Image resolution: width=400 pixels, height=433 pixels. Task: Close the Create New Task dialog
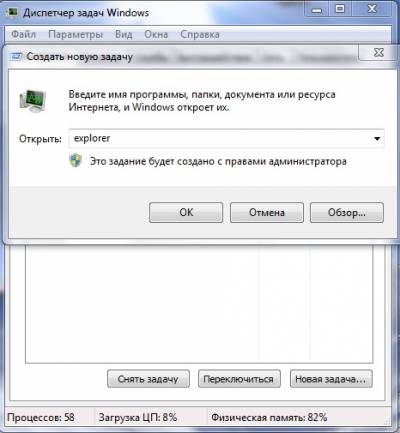tap(378, 52)
